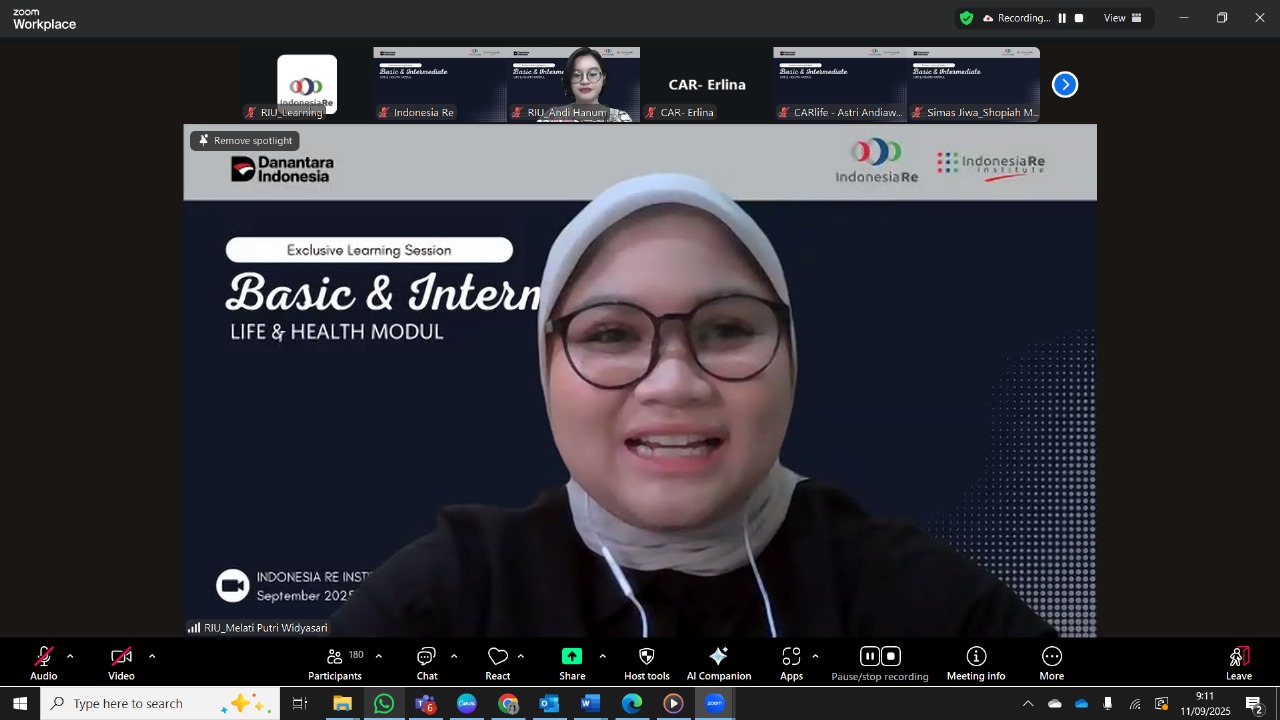Select RIU_Andi Hanum video thumbnail
This screenshot has width=1280, height=720.
point(573,84)
